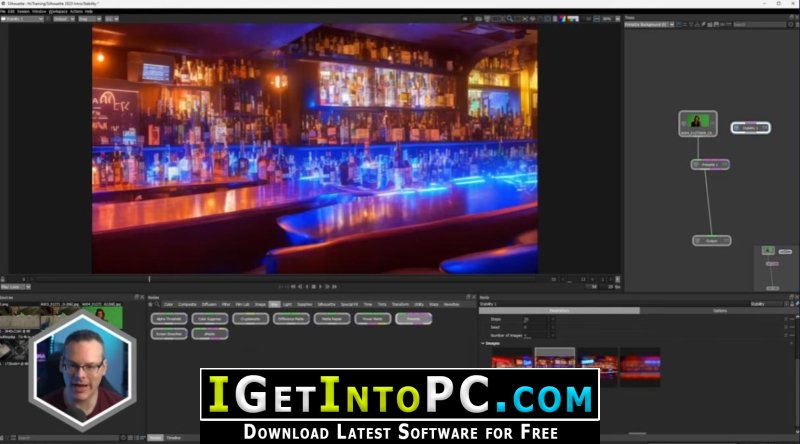This screenshot has width=800, height=444.
Task: Select the Primatte 1 node in the tree
Action: coord(710,164)
